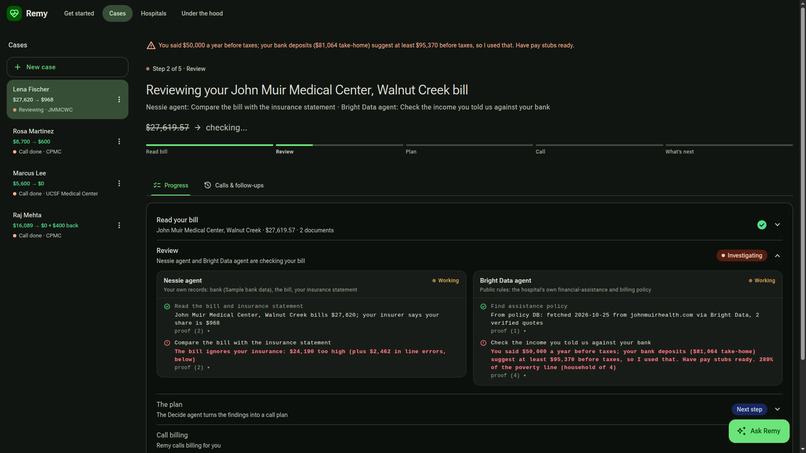Open proof (2) under Compare the bill step
Screen dimensions: 806x453
(192, 368)
